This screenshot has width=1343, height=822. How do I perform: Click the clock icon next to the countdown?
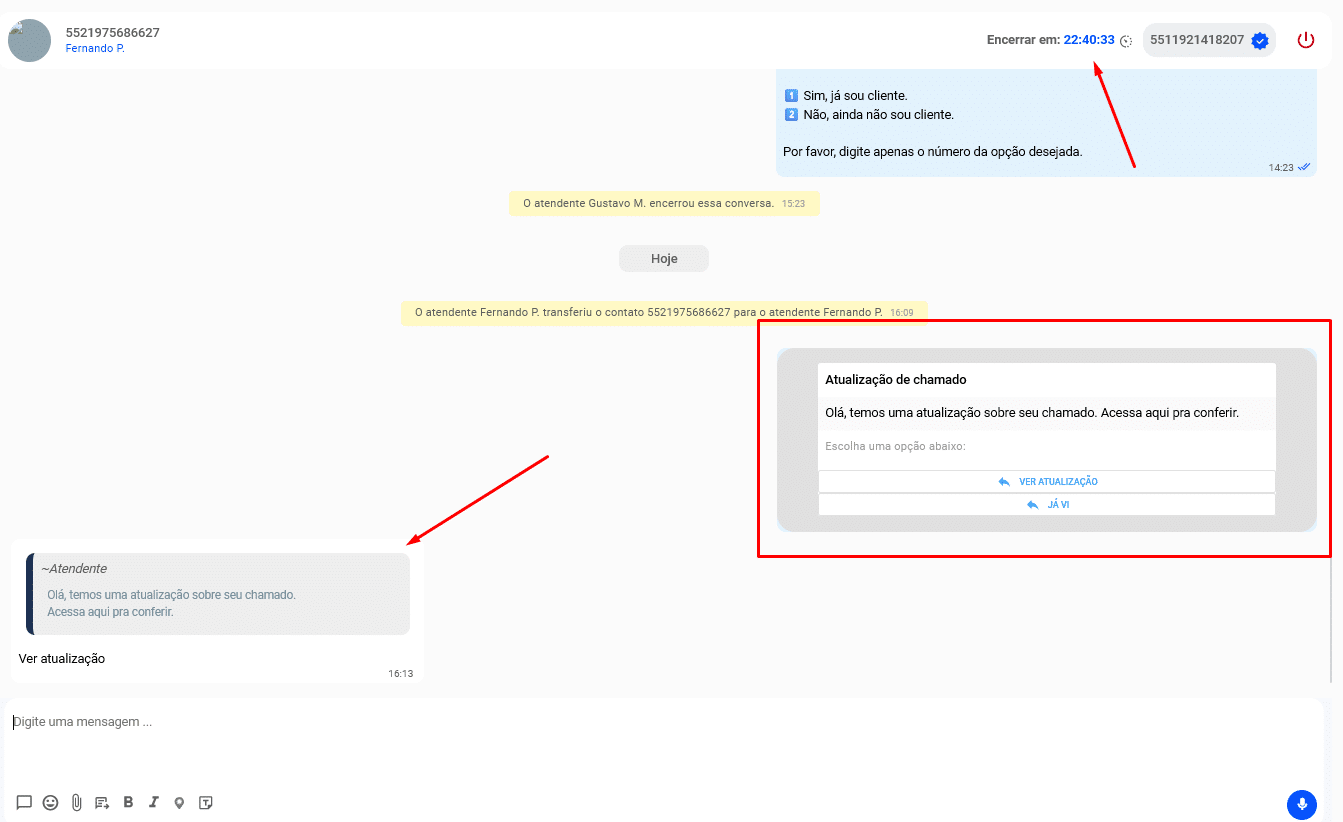tap(1126, 40)
